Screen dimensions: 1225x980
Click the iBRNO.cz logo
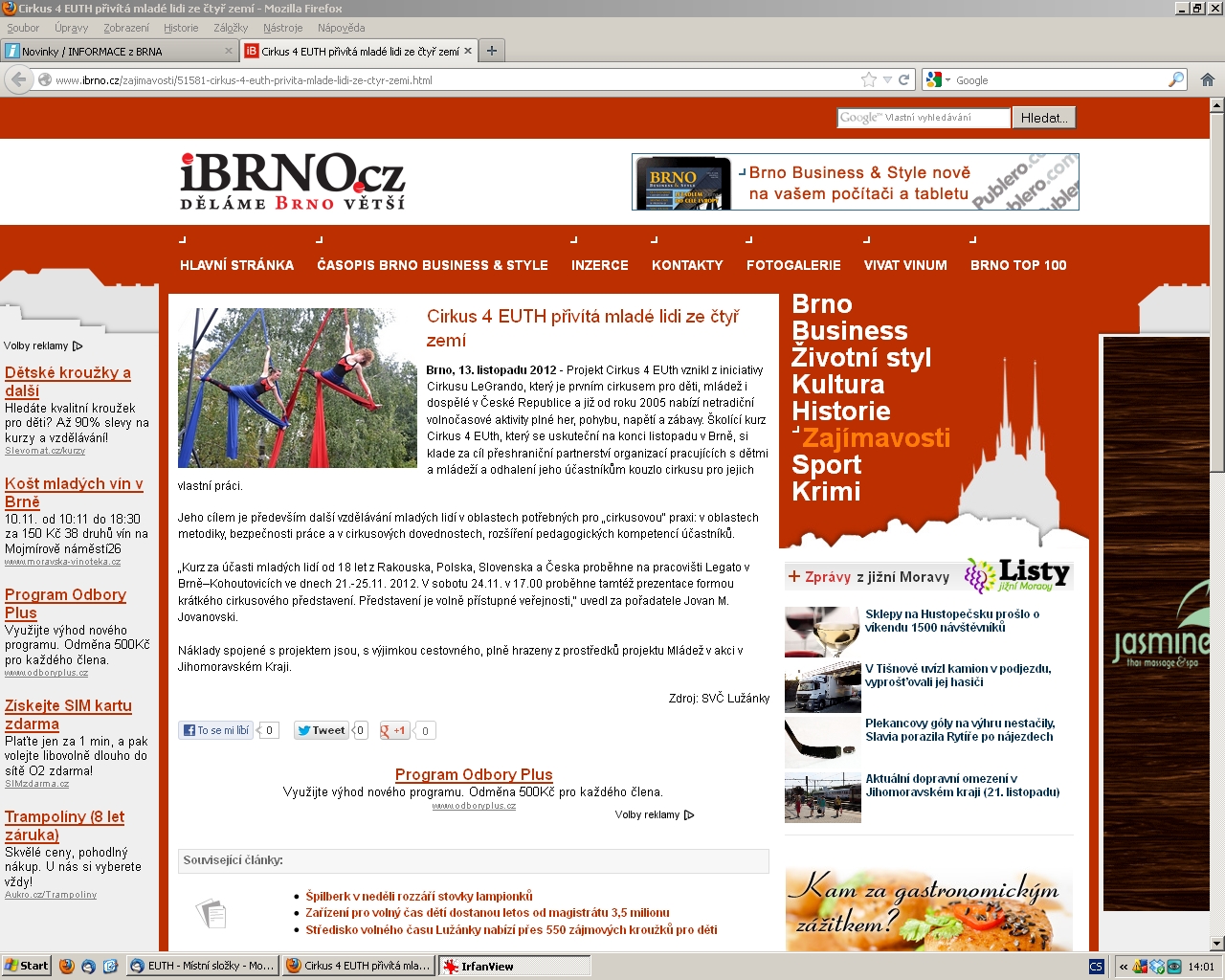coord(292,181)
